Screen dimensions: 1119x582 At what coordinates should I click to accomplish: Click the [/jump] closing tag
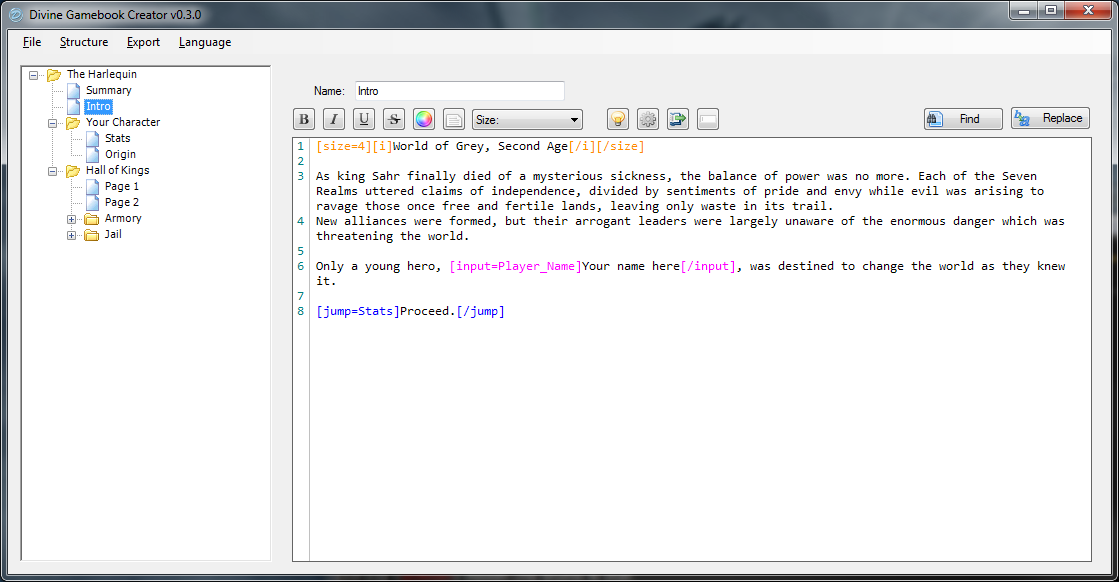point(480,311)
